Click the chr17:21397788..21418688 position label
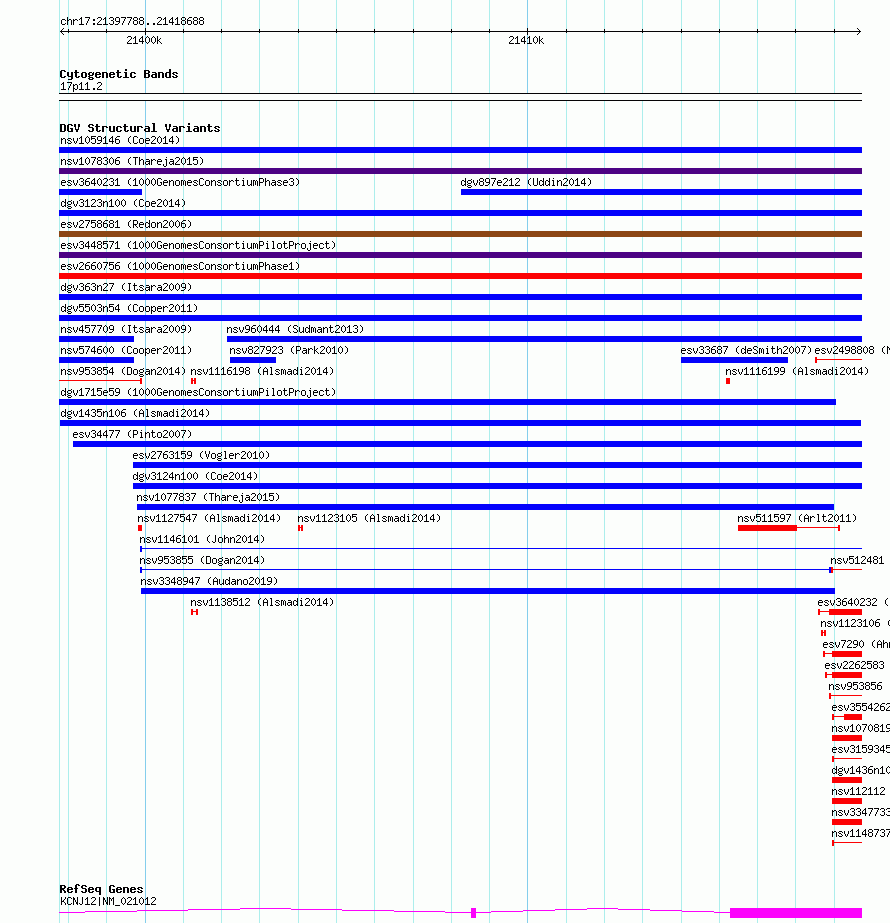This screenshot has width=890, height=923. point(132,21)
